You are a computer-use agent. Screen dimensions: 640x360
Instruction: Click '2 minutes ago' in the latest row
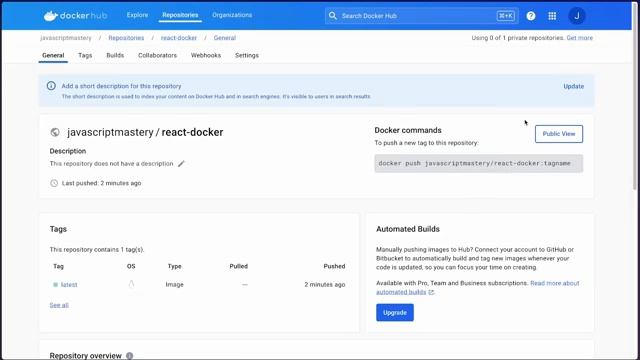[x=324, y=284]
